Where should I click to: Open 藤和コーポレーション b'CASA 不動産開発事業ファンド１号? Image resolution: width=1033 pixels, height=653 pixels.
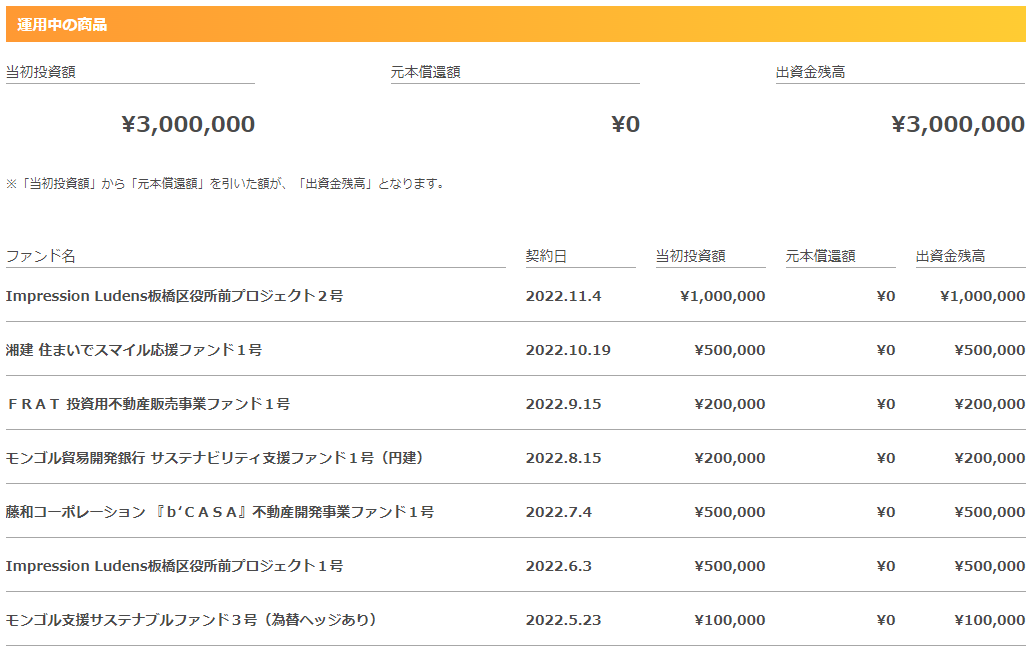click(220, 512)
